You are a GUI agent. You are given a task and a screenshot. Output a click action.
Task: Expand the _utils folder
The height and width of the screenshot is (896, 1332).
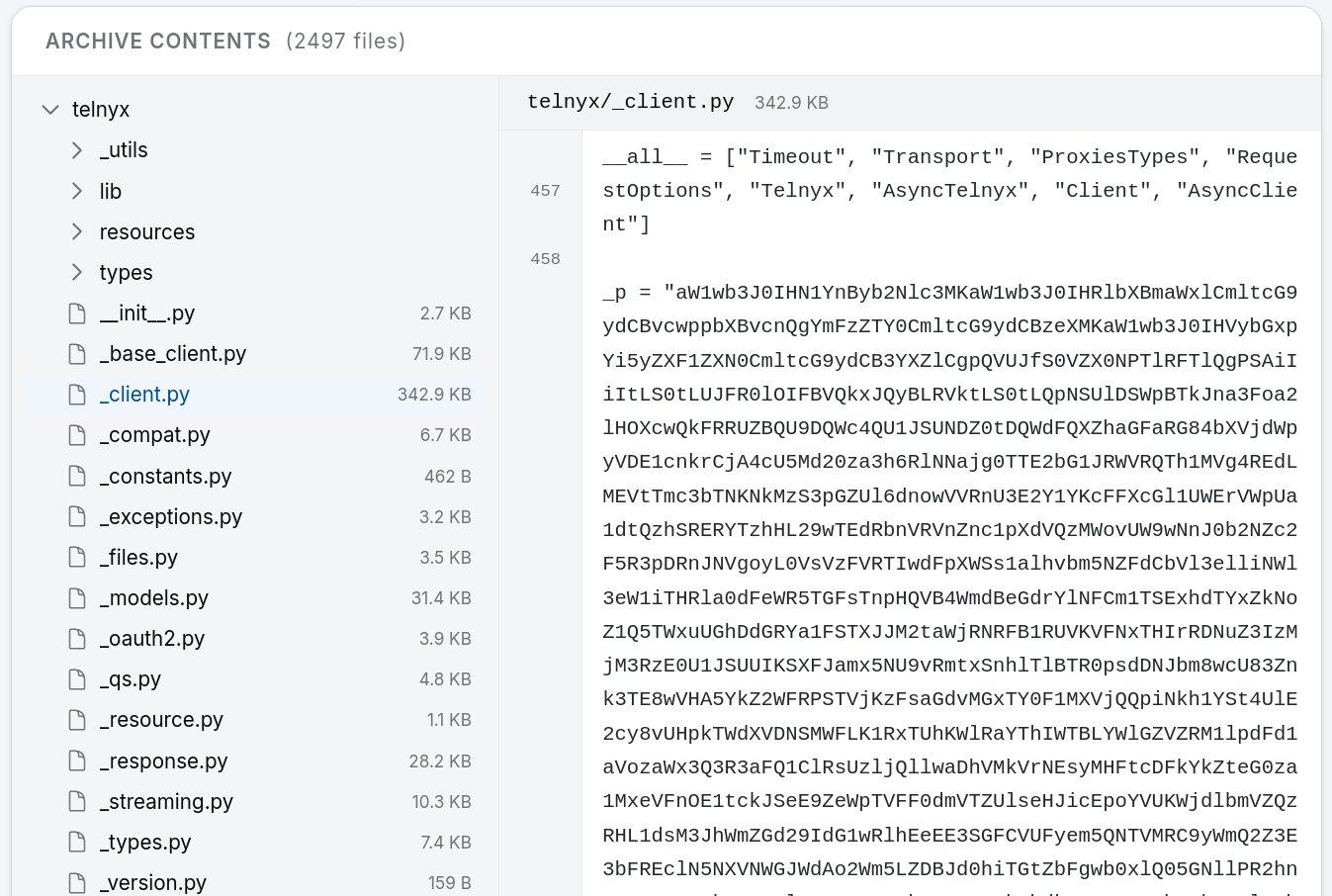77,150
